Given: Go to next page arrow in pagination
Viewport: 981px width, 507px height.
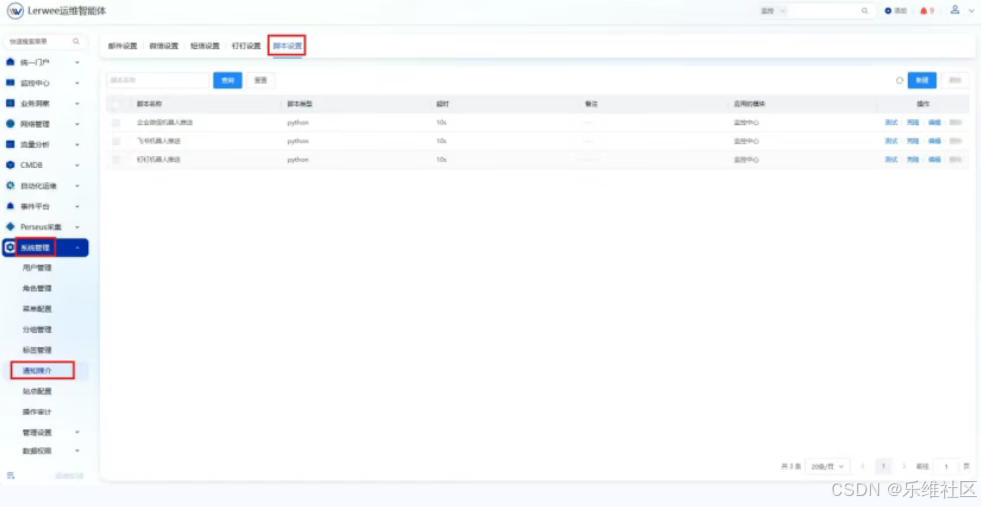Looking at the screenshot, I should [x=903, y=466].
